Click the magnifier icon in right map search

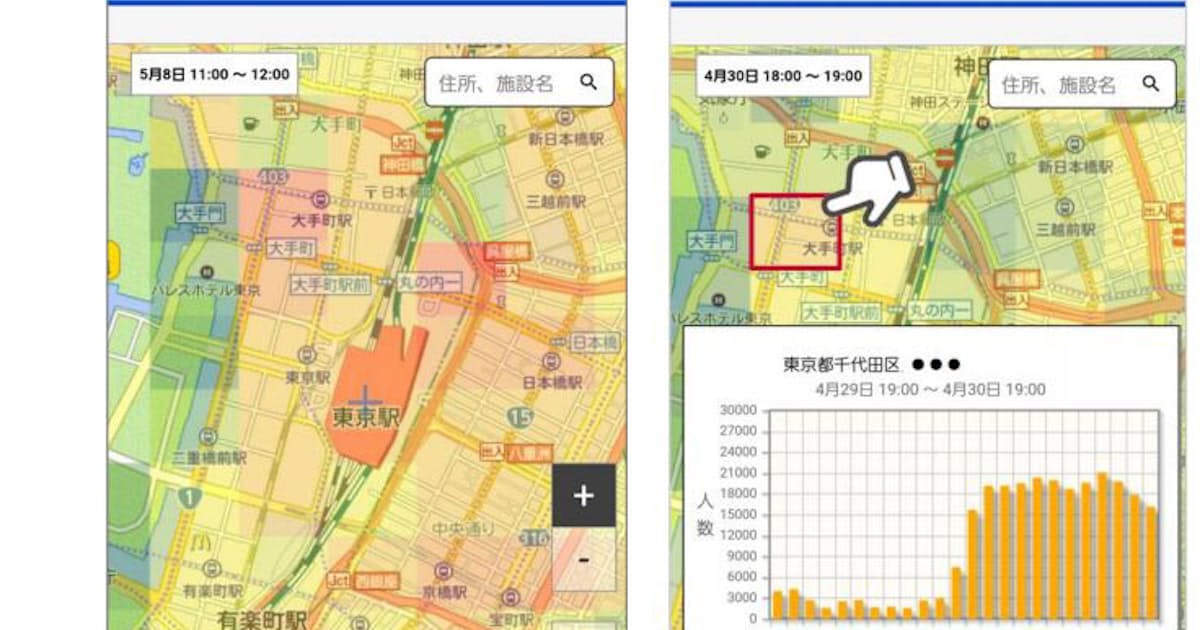click(x=1151, y=83)
